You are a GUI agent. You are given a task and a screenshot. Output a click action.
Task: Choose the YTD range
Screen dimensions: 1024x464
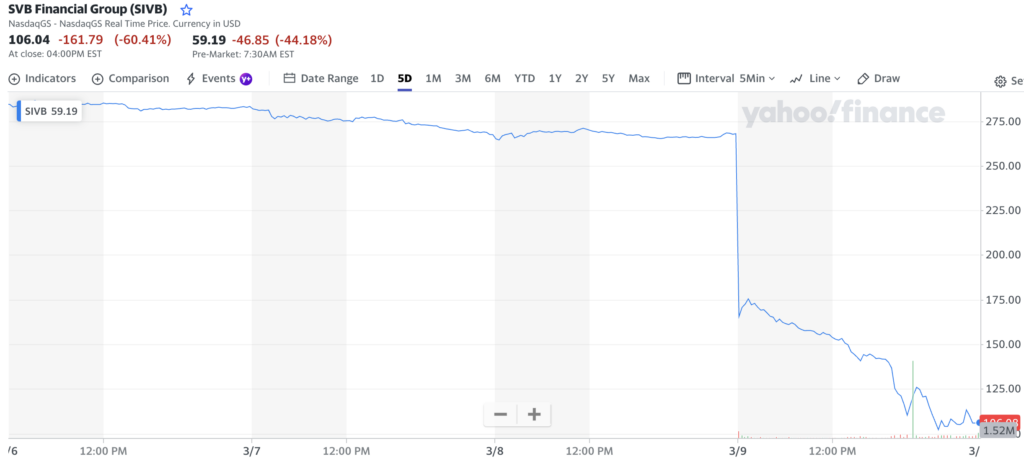click(524, 79)
